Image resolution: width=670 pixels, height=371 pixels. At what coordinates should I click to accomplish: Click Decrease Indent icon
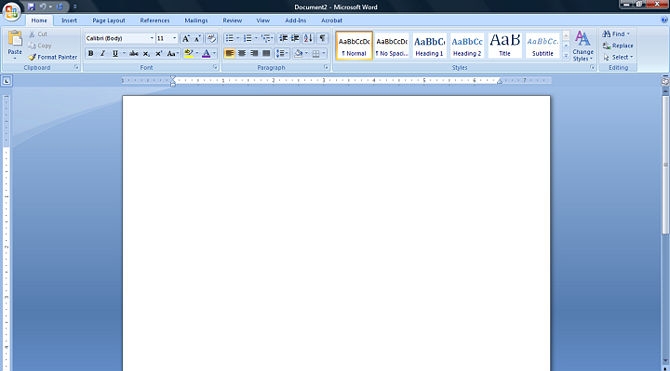[x=283, y=38]
